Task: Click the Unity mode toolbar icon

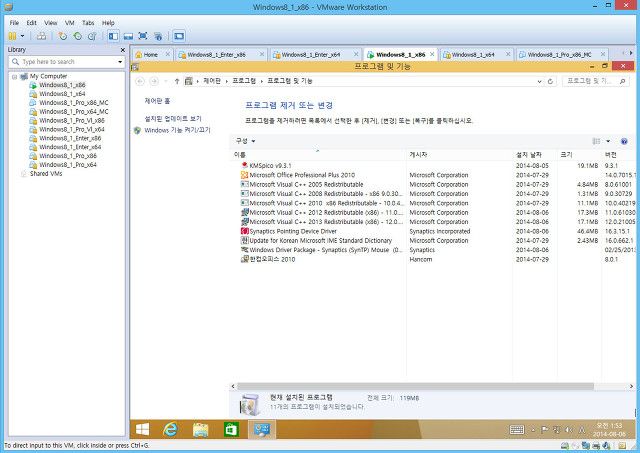Action: point(158,36)
